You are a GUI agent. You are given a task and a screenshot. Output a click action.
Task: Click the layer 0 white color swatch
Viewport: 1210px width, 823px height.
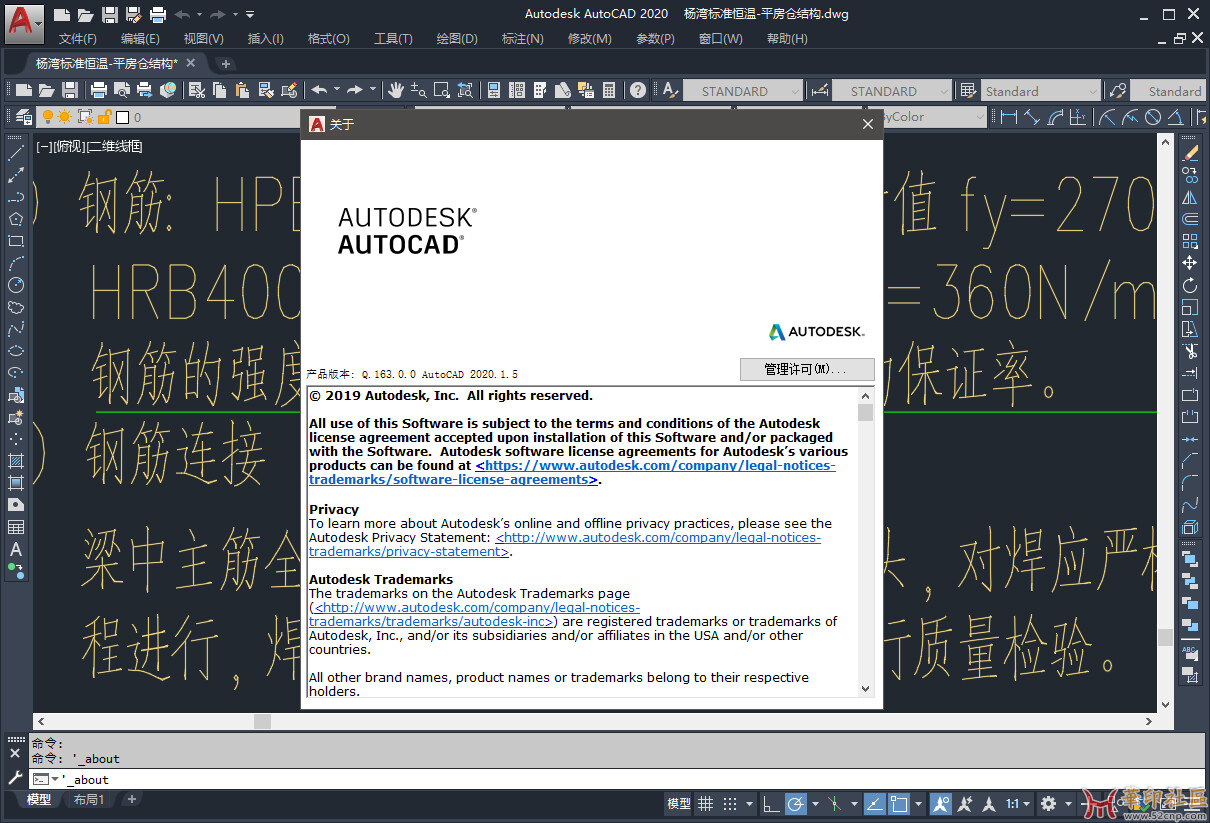pos(123,117)
